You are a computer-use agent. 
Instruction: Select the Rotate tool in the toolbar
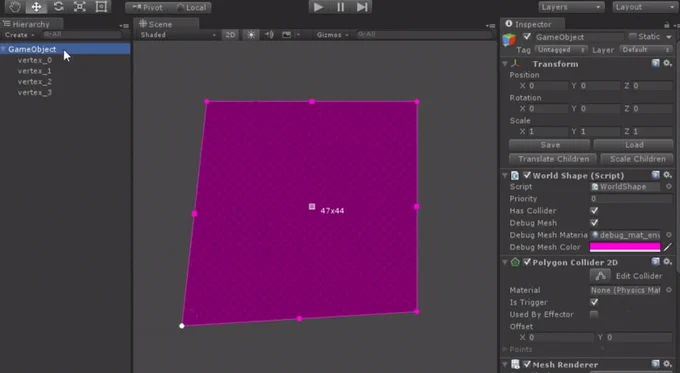pyautogui.click(x=58, y=7)
